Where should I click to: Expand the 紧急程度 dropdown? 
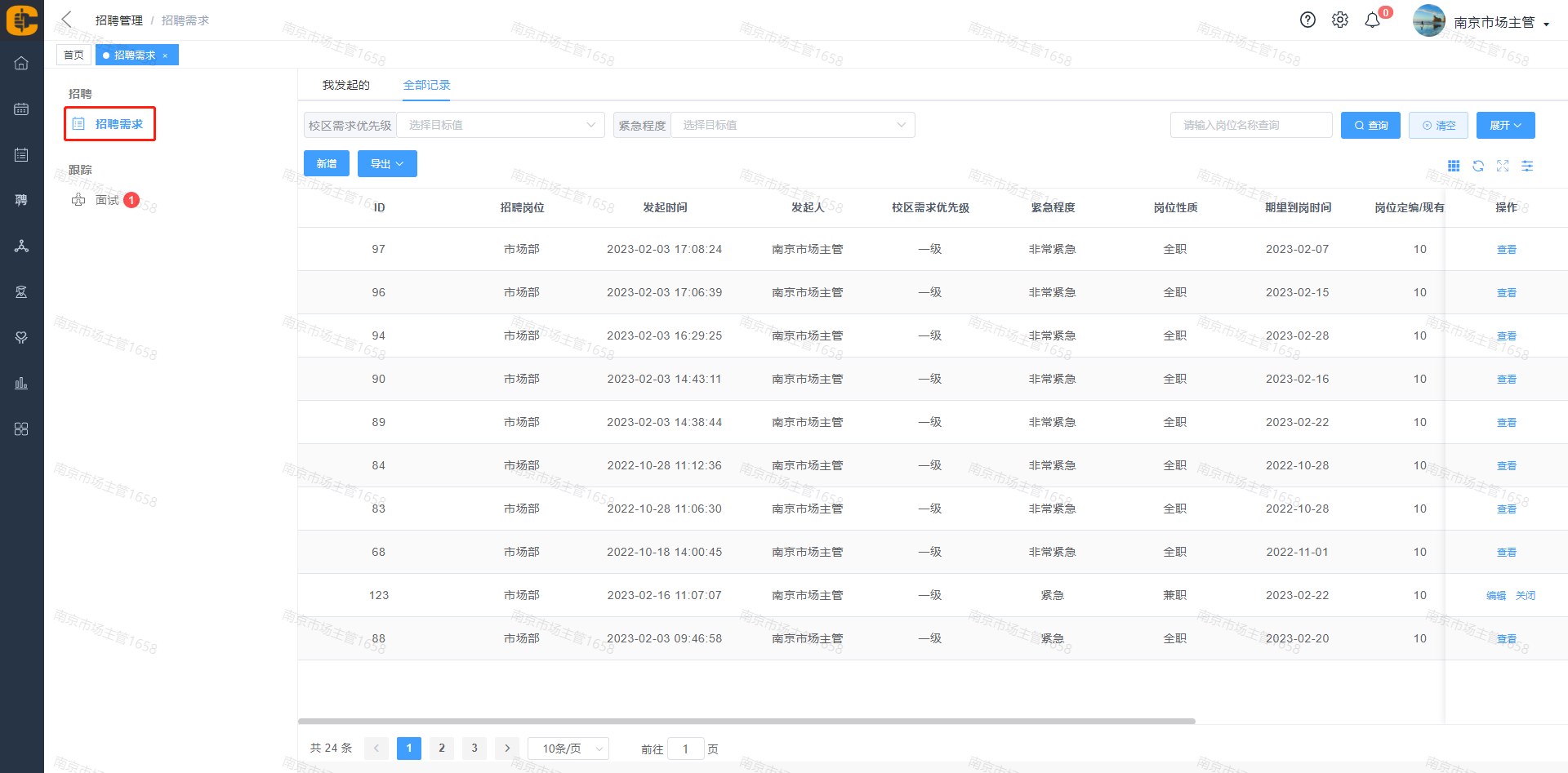(x=792, y=126)
